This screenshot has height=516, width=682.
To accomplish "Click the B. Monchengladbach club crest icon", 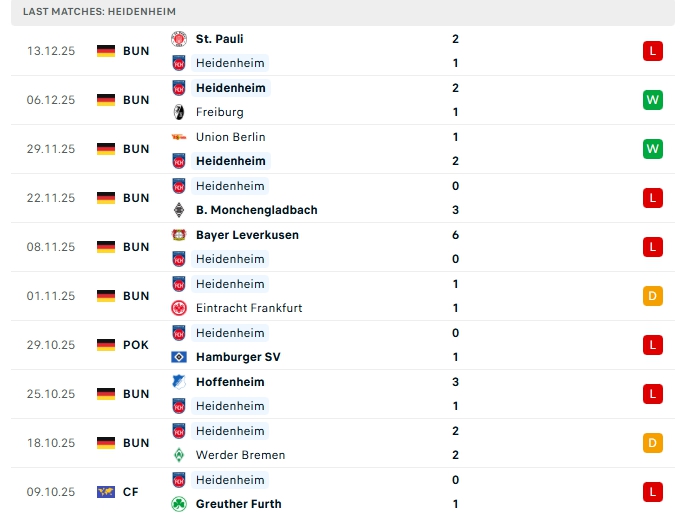I will point(179,210).
